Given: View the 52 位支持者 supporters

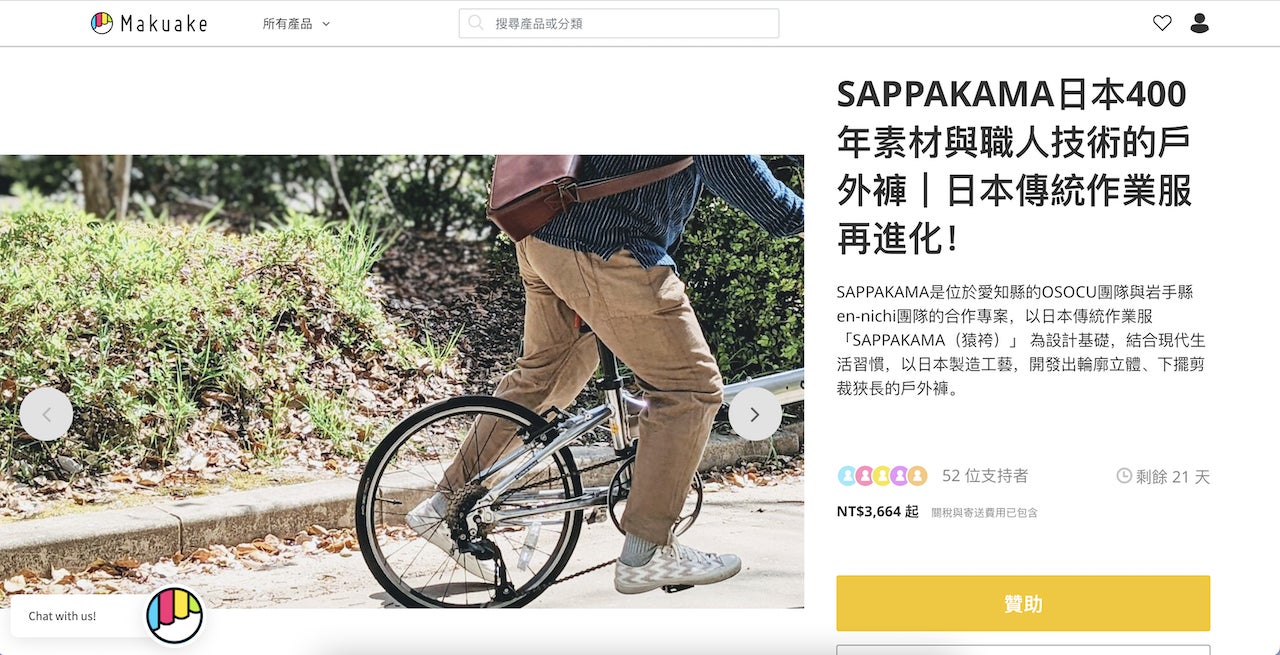Looking at the screenshot, I should tap(985, 476).
